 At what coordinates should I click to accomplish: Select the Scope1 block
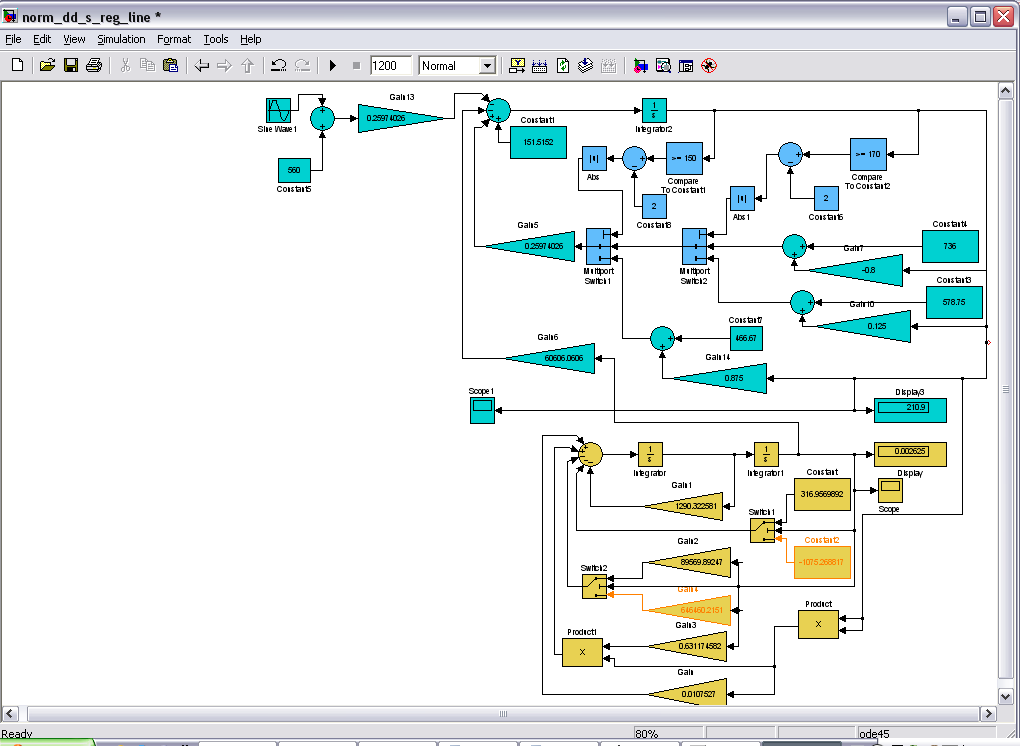click(x=482, y=410)
